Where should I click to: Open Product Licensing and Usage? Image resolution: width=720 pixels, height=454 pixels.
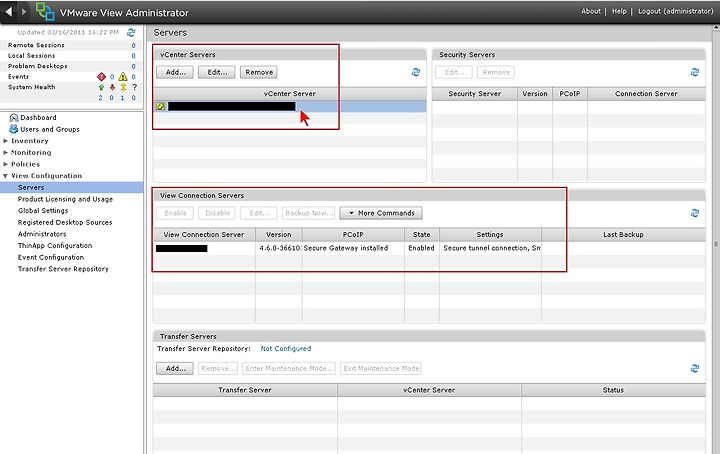(65, 199)
